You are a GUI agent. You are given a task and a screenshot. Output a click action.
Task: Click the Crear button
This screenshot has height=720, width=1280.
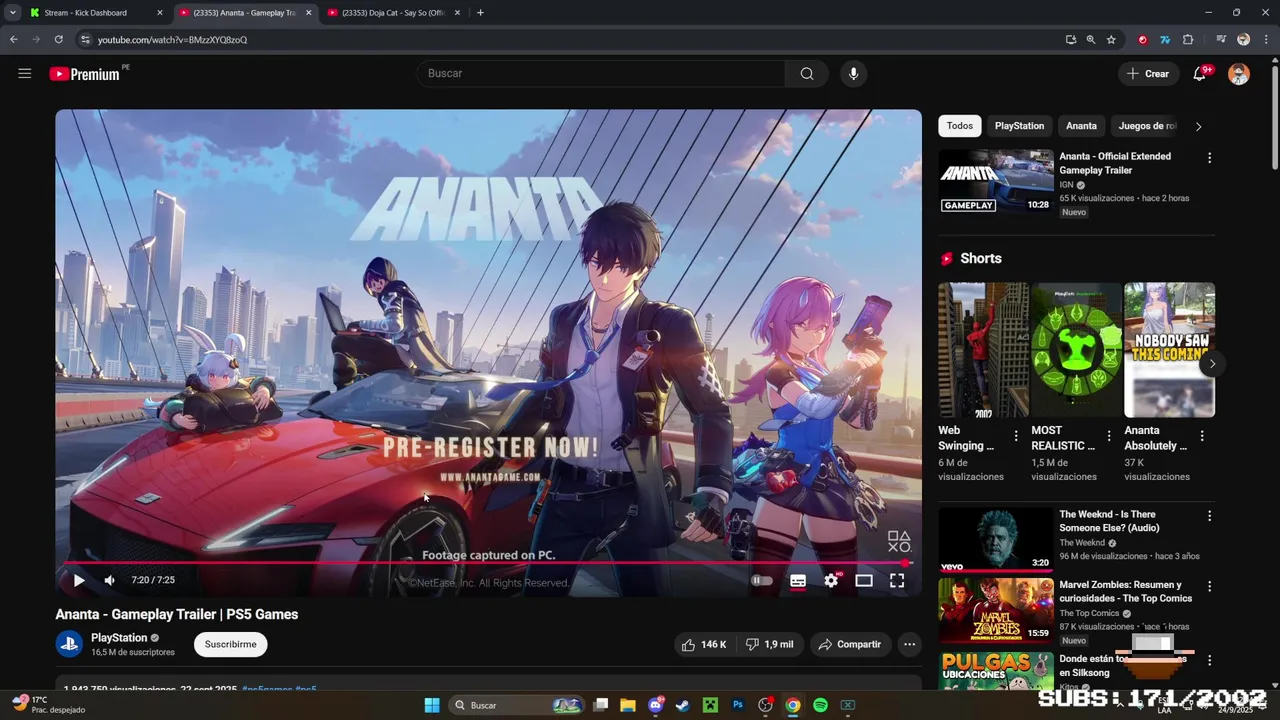click(1148, 73)
